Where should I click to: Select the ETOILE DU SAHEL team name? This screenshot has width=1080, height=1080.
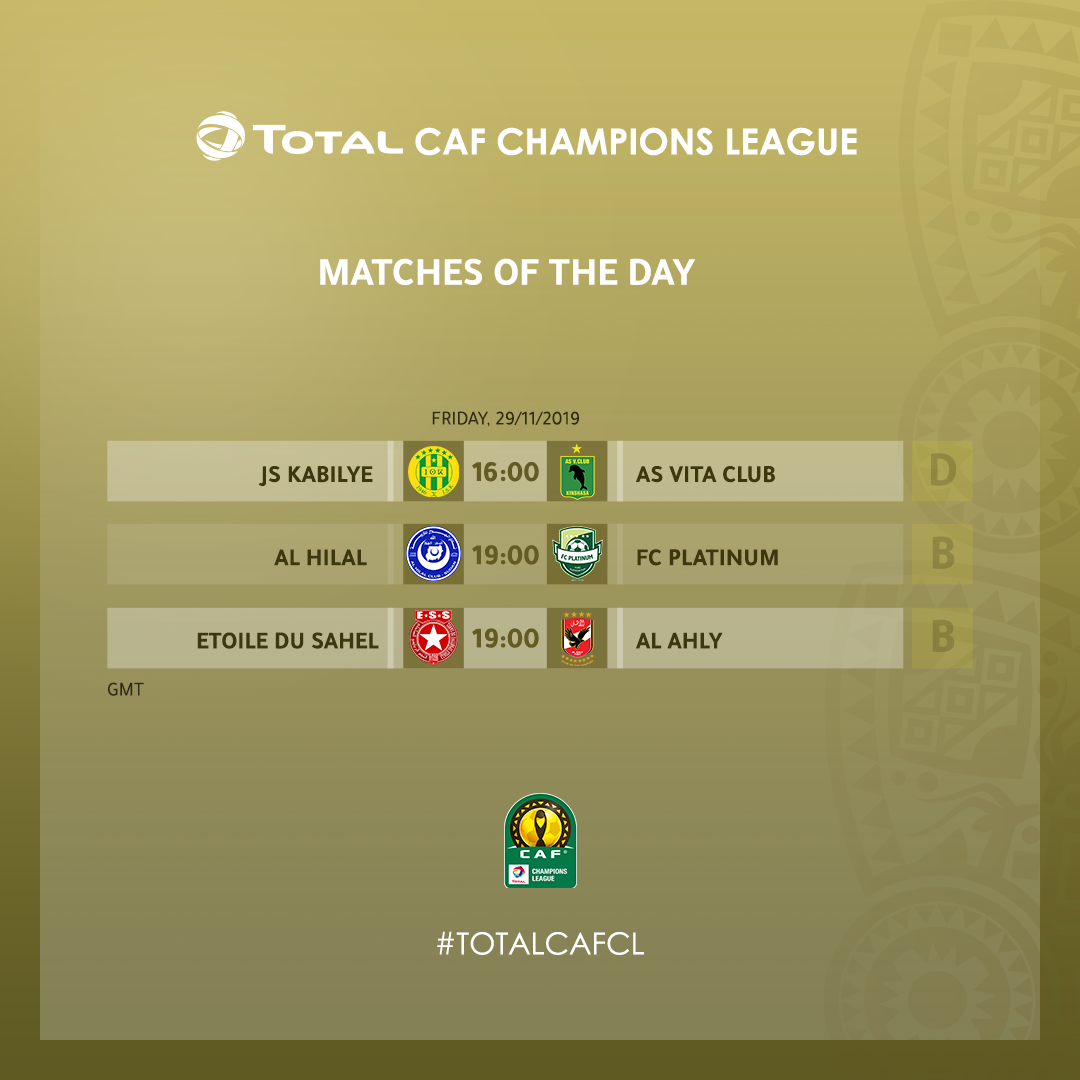(x=287, y=641)
